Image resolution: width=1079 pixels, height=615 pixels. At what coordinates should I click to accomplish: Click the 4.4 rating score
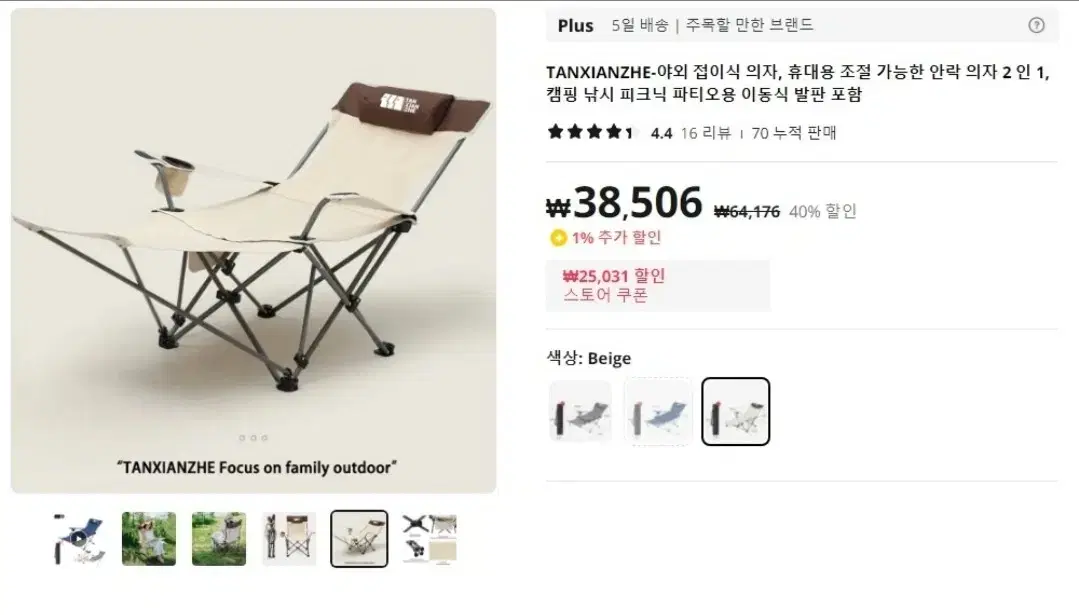pyautogui.click(x=661, y=133)
